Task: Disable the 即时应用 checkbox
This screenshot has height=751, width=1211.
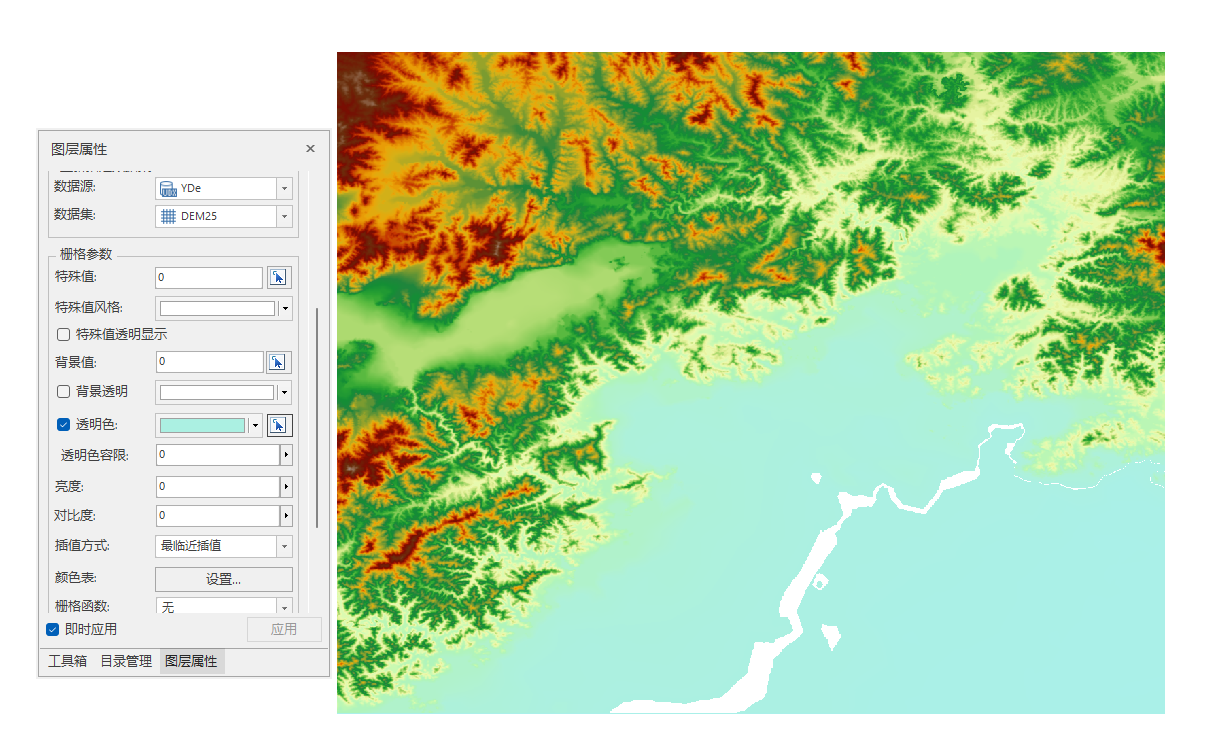Action: 53,630
